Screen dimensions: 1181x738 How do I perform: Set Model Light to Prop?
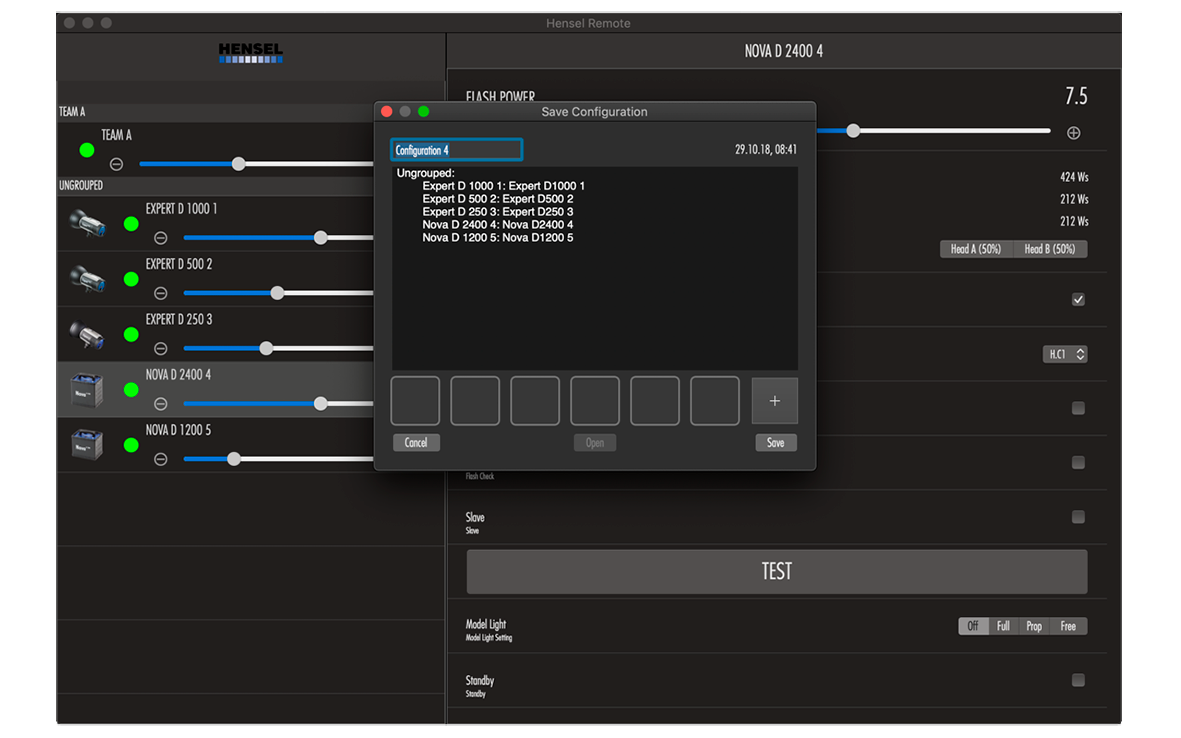click(x=1034, y=626)
